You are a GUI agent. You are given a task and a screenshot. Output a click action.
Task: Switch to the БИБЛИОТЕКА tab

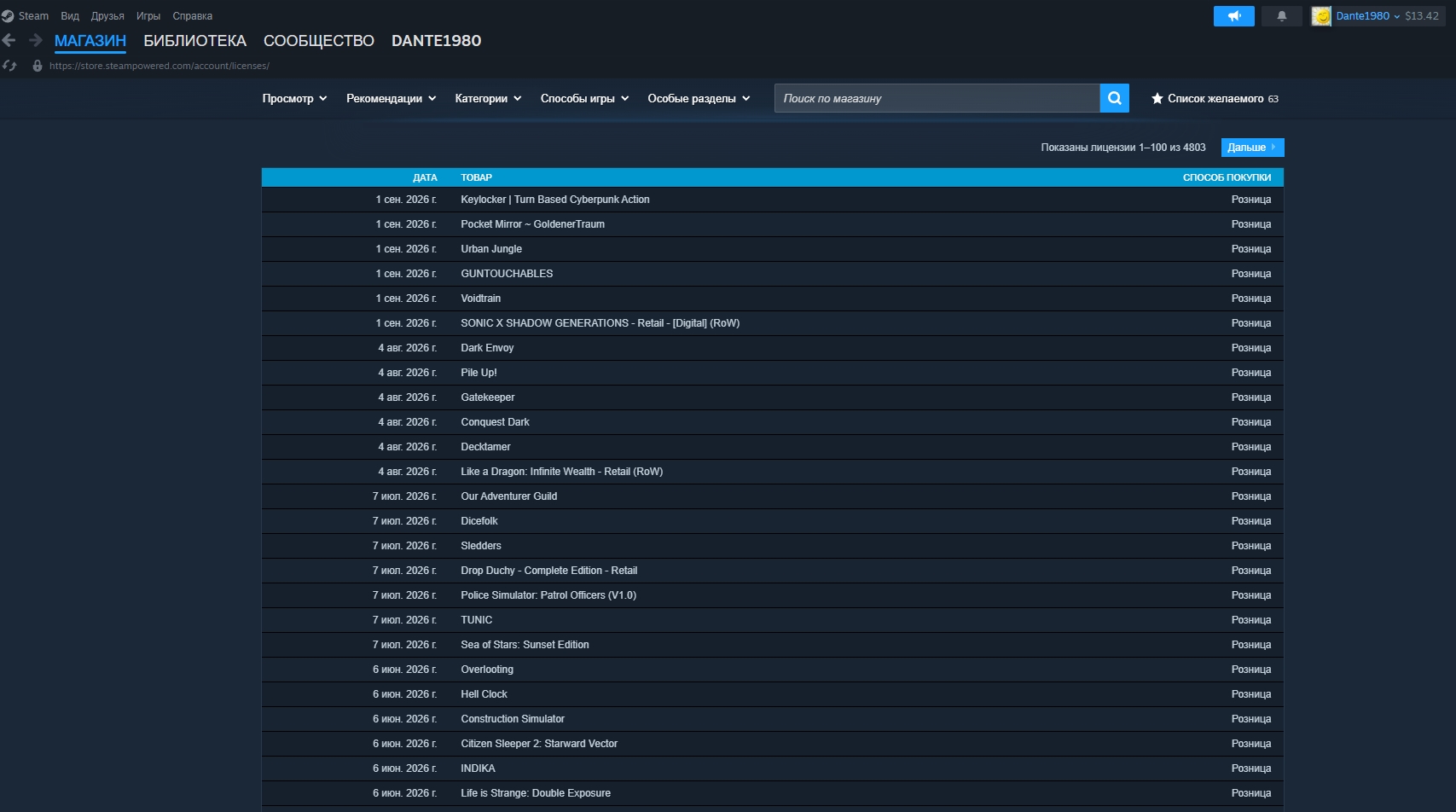coord(194,41)
